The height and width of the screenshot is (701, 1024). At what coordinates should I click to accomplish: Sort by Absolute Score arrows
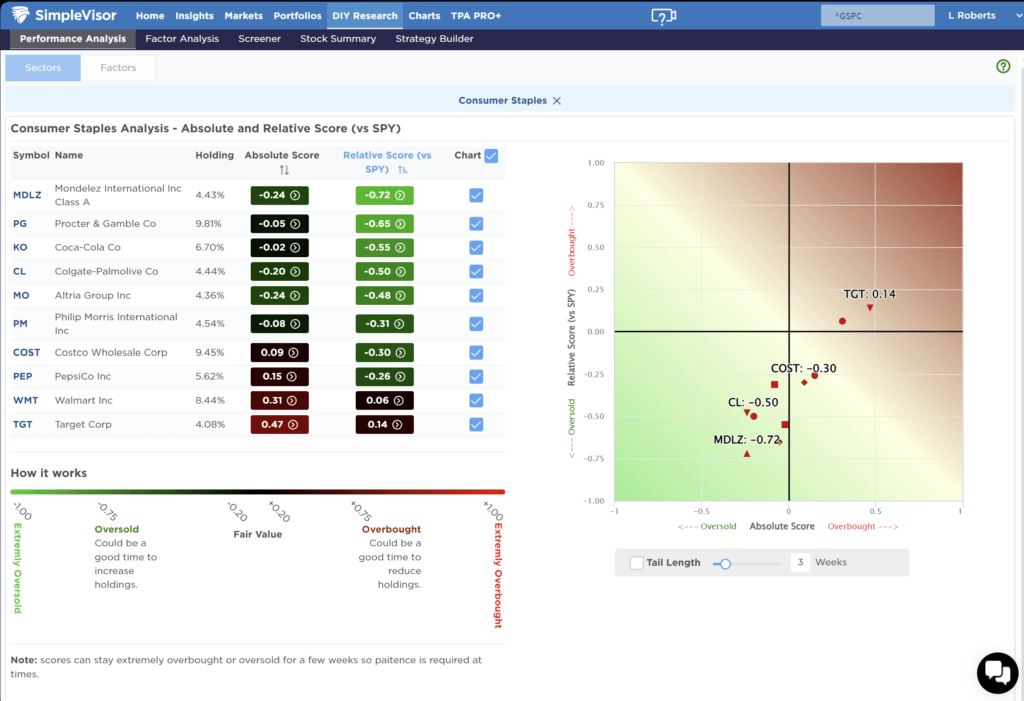tap(283, 171)
